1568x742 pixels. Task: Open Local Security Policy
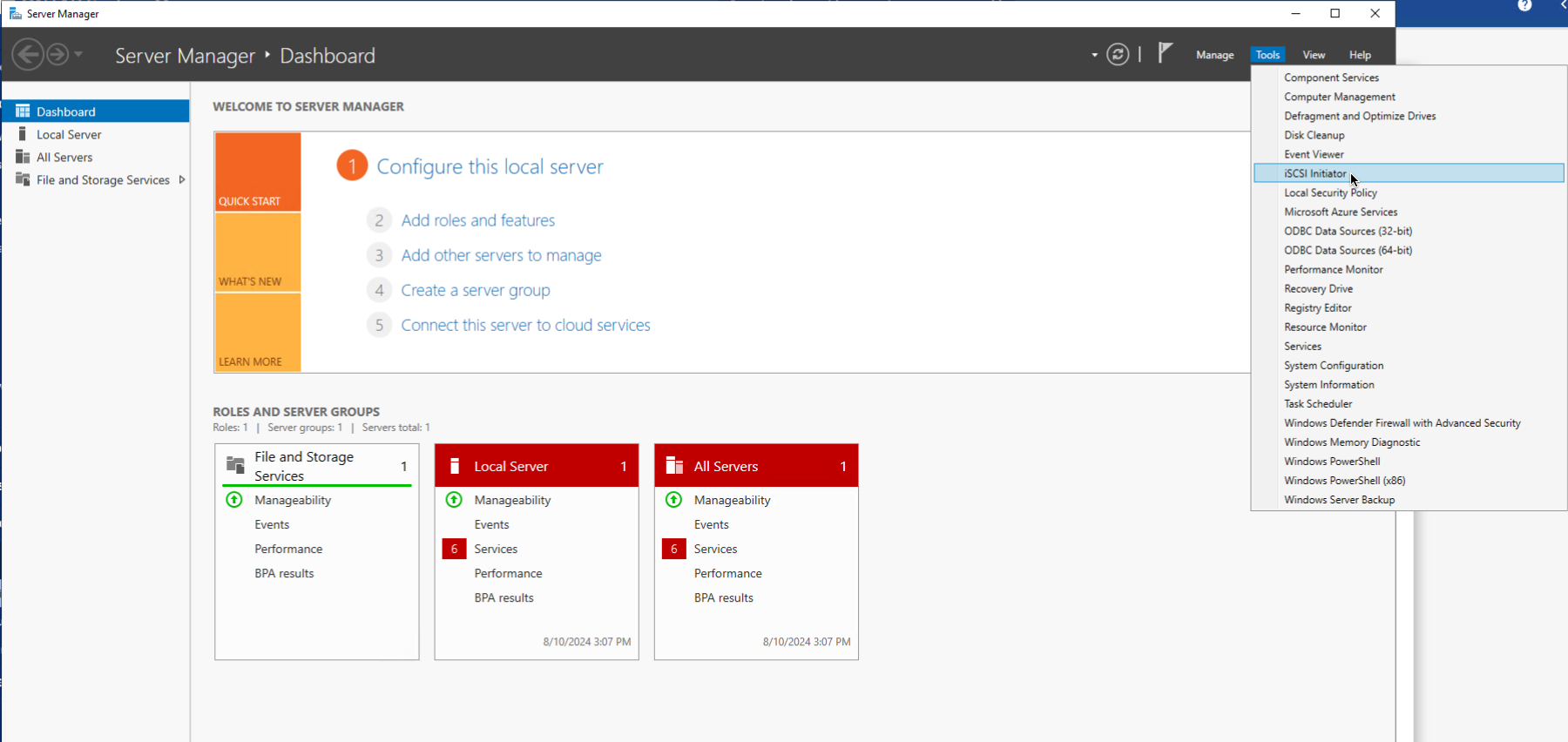[x=1409, y=192]
